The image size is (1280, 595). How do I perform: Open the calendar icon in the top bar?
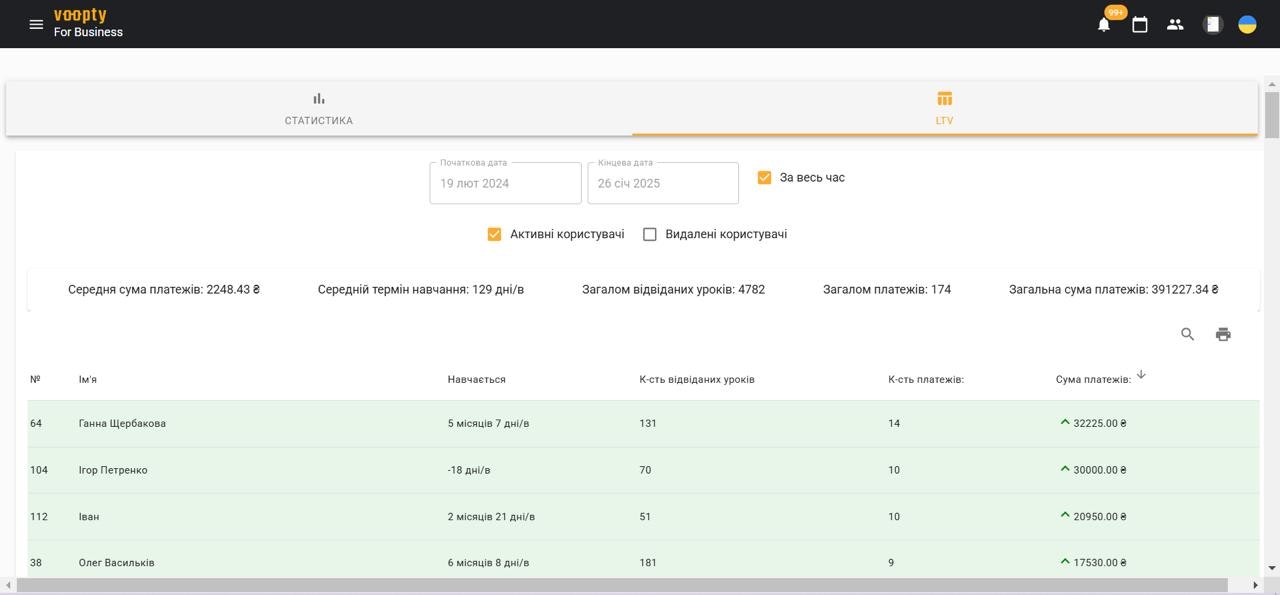(x=1139, y=23)
